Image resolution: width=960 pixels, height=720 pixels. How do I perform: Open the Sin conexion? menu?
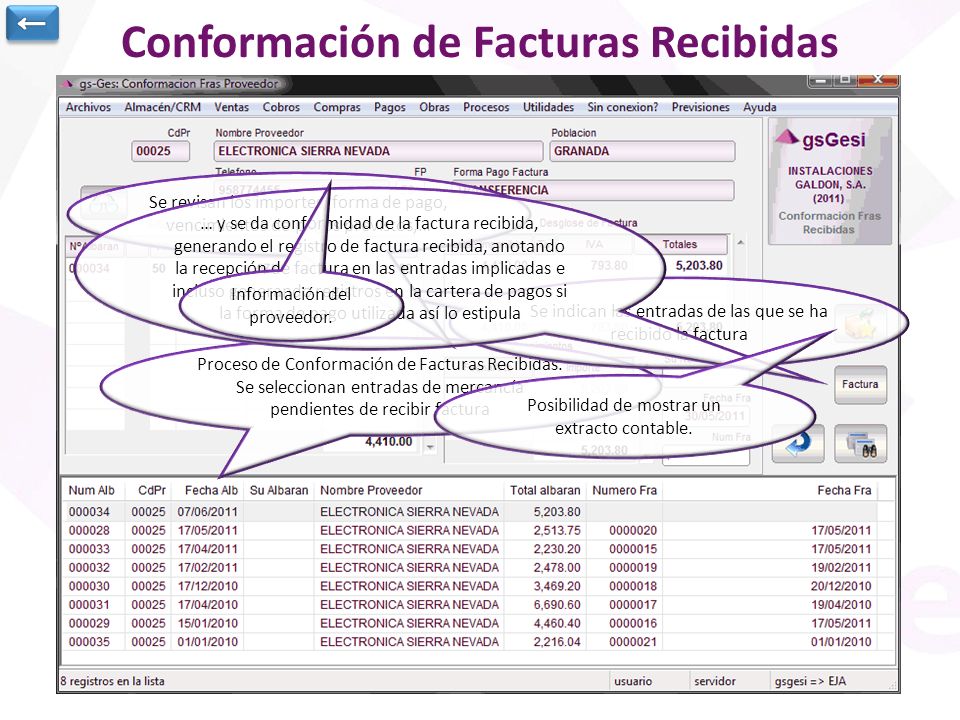(623, 107)
